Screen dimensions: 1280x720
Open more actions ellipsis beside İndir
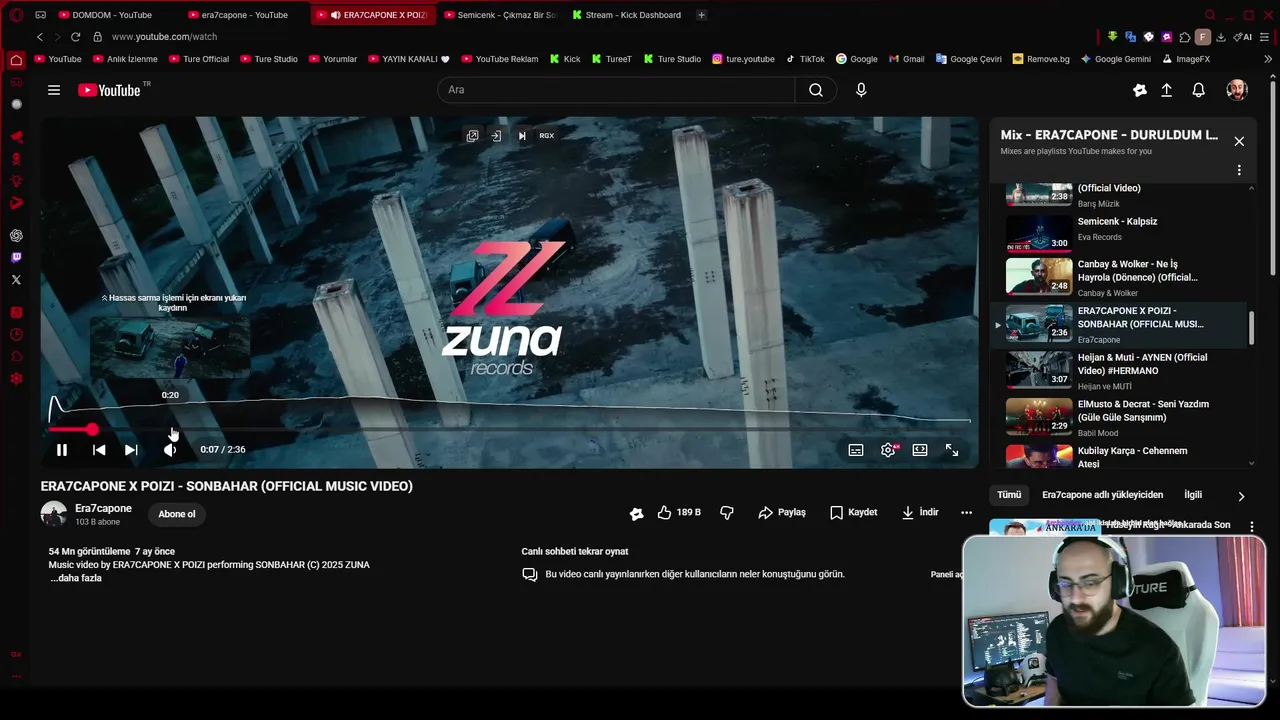966,513
